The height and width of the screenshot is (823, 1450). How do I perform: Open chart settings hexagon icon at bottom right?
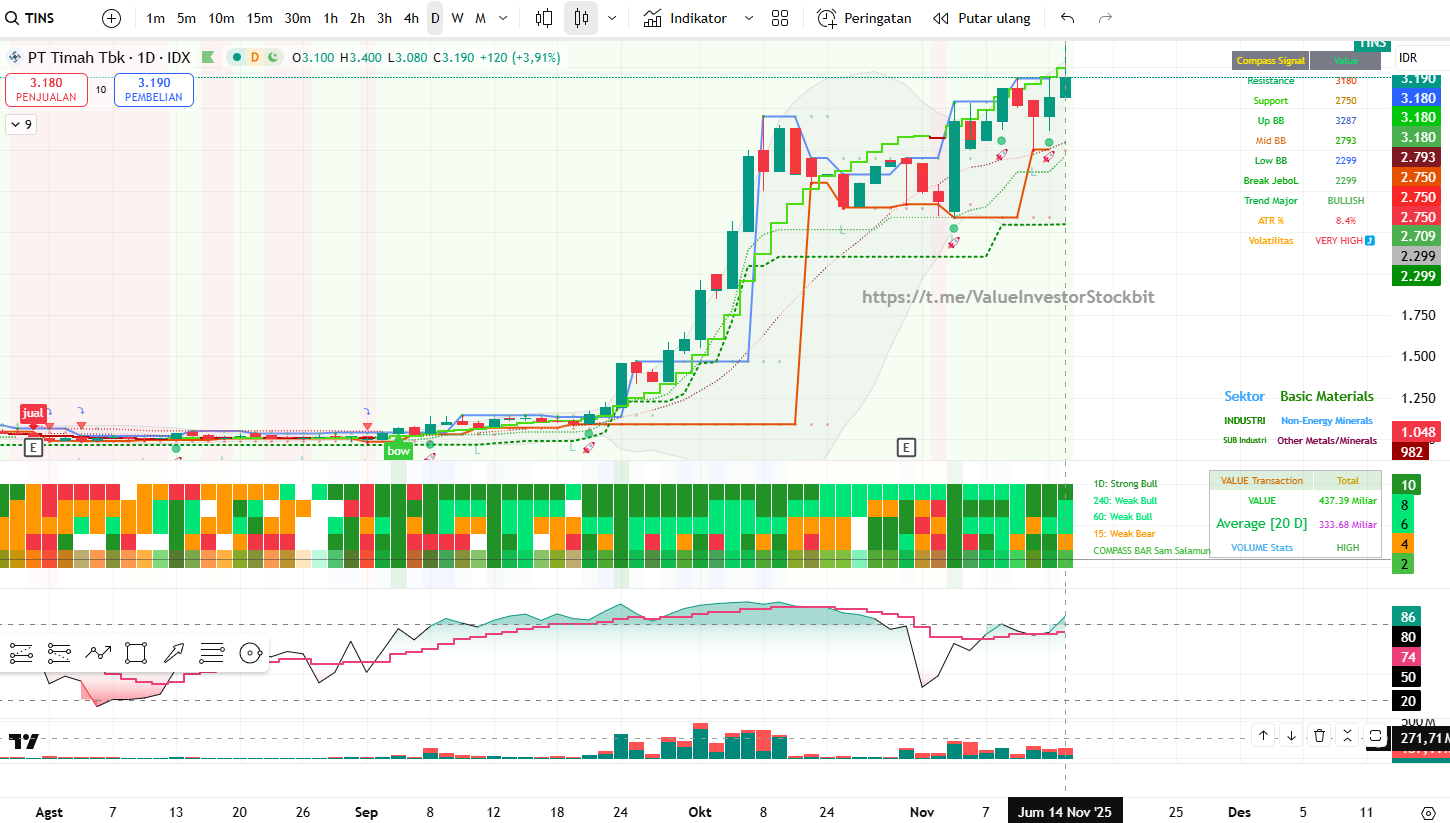pos(1428,812)
